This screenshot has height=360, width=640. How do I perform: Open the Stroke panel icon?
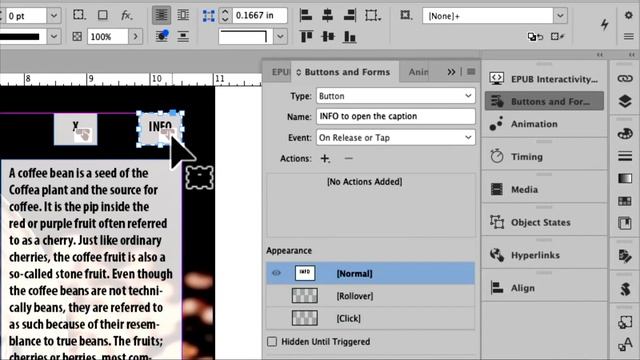pos(625,156)
